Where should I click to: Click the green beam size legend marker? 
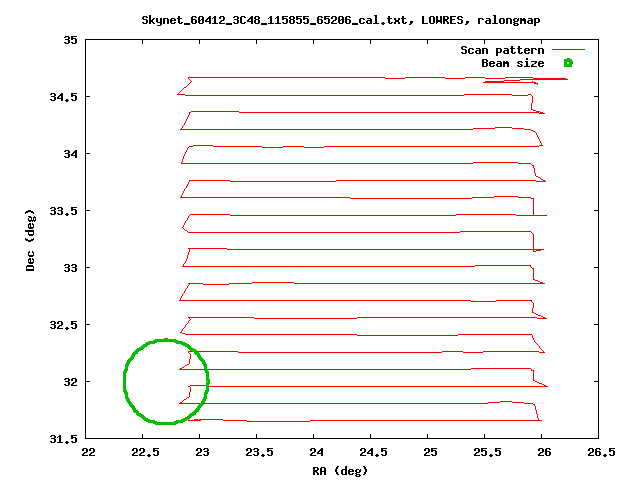pyautogui.click(x=568, y=63)
